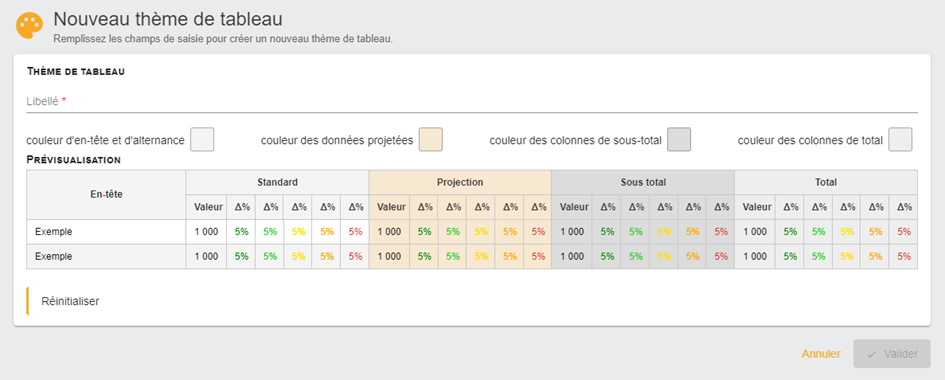Select the Total column group header
Image resolution: width=945 pixels, height=380 pixels.
pos(826,182)
